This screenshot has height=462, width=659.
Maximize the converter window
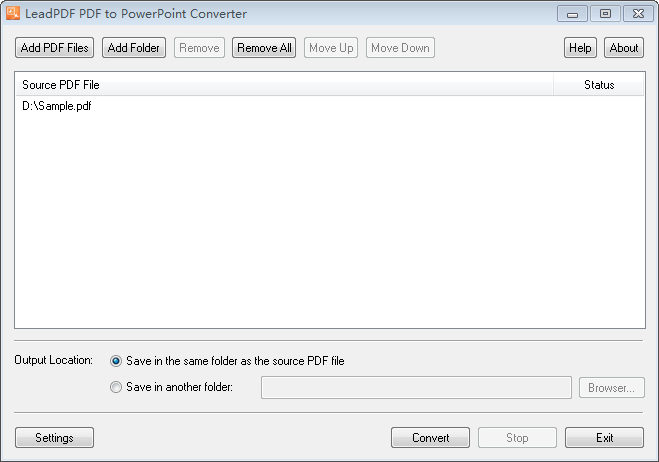604,14
